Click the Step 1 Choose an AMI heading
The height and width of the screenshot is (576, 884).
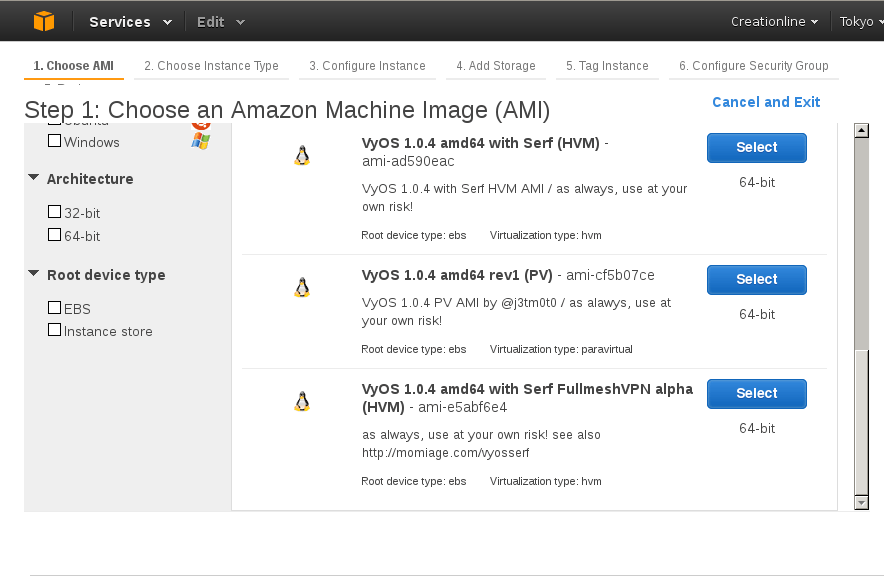287,110
